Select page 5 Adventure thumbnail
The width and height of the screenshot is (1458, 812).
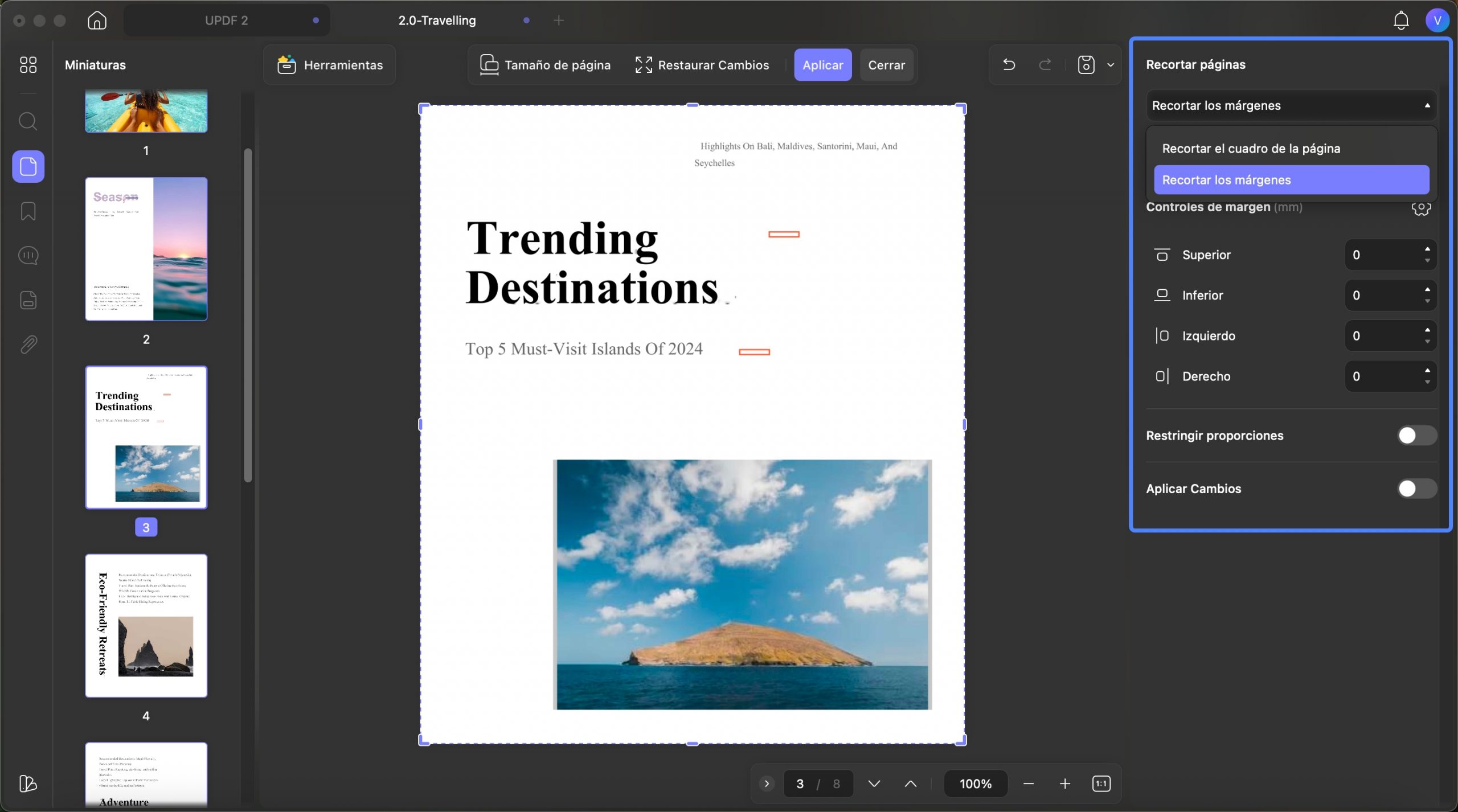pos(146,775)
